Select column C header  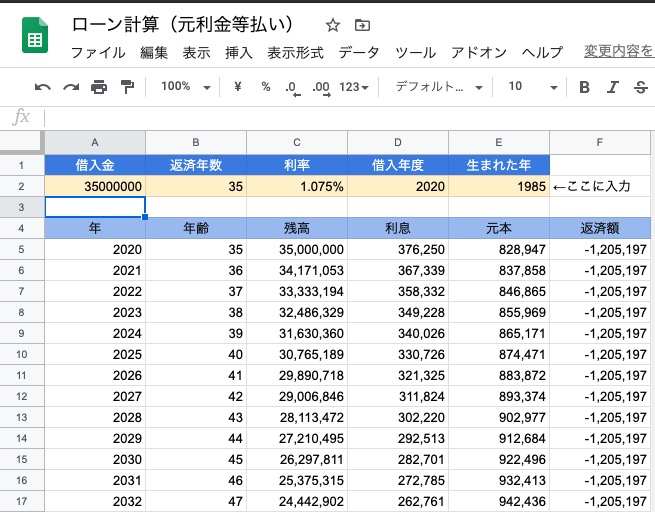tap(297, 142)
